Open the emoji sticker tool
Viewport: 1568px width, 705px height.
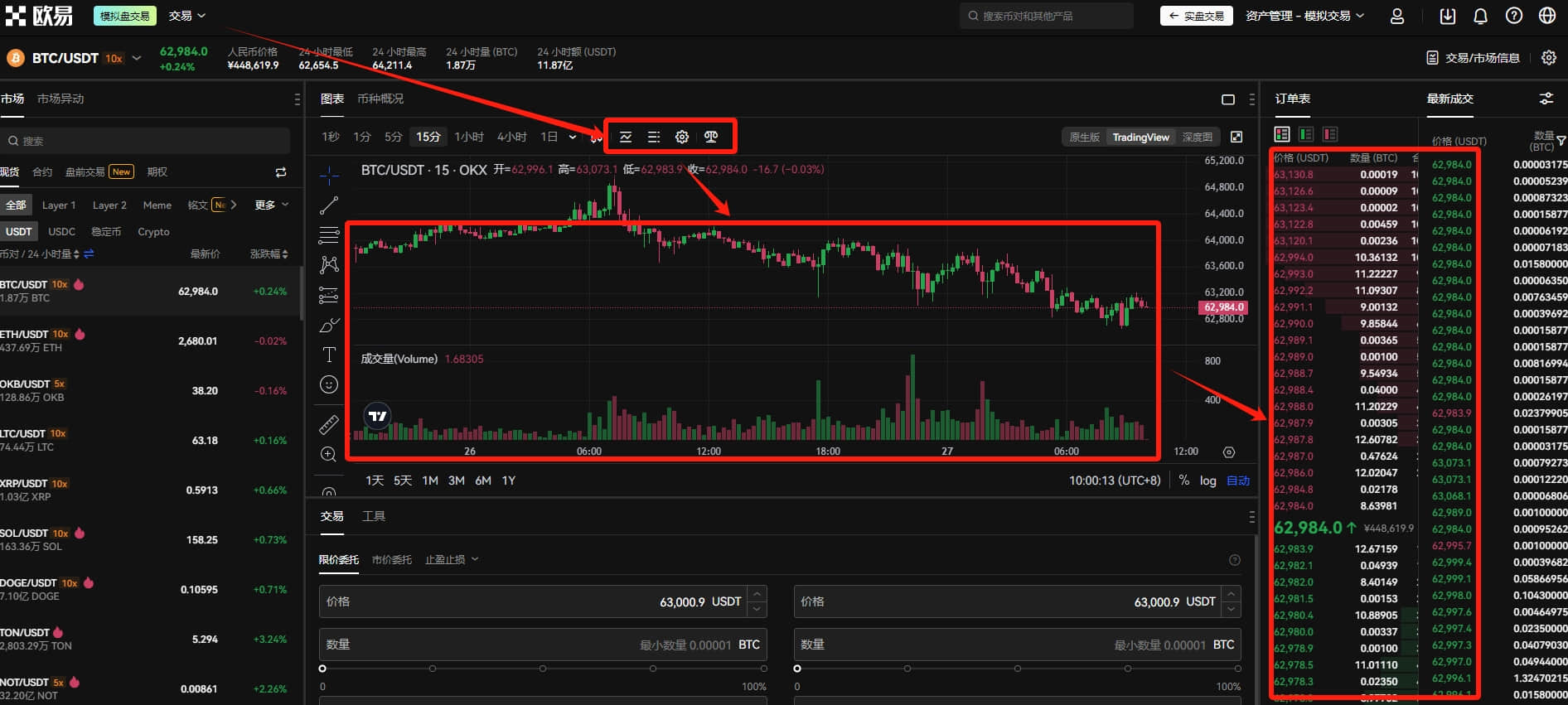(x=329, y=384)
